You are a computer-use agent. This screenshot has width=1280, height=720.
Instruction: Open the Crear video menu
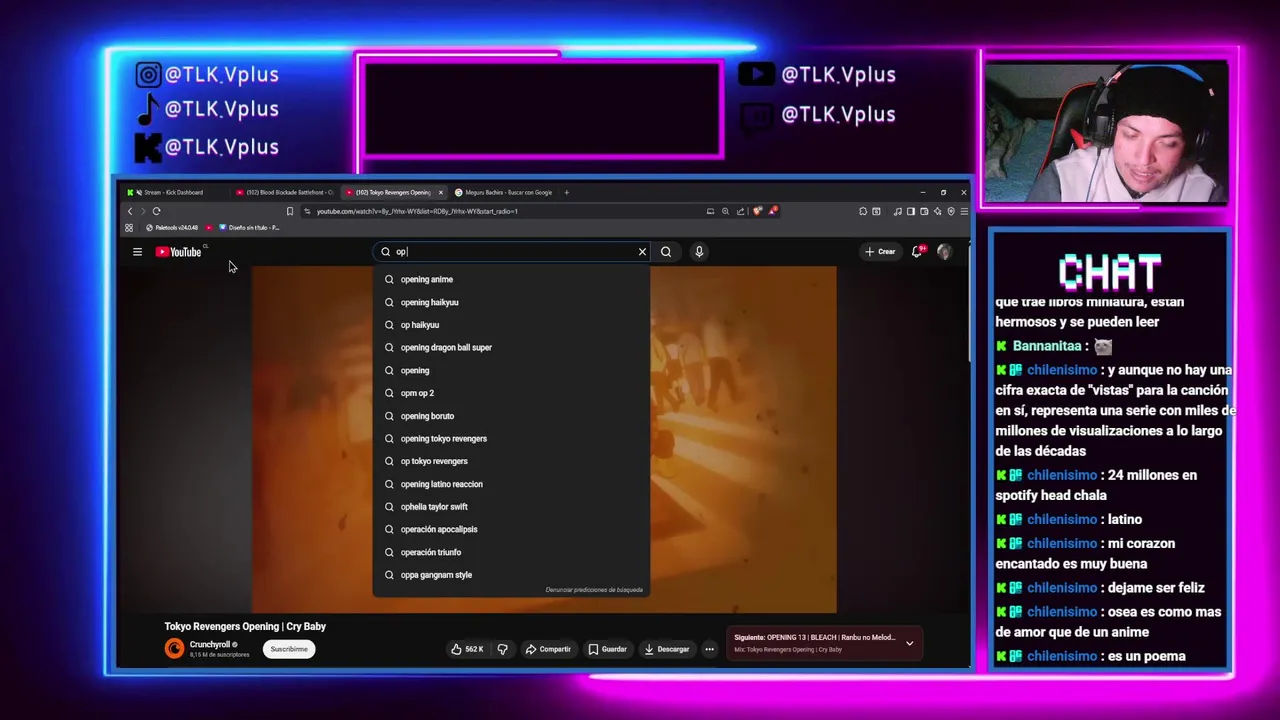pyautogui.click(x=880, y=252)
